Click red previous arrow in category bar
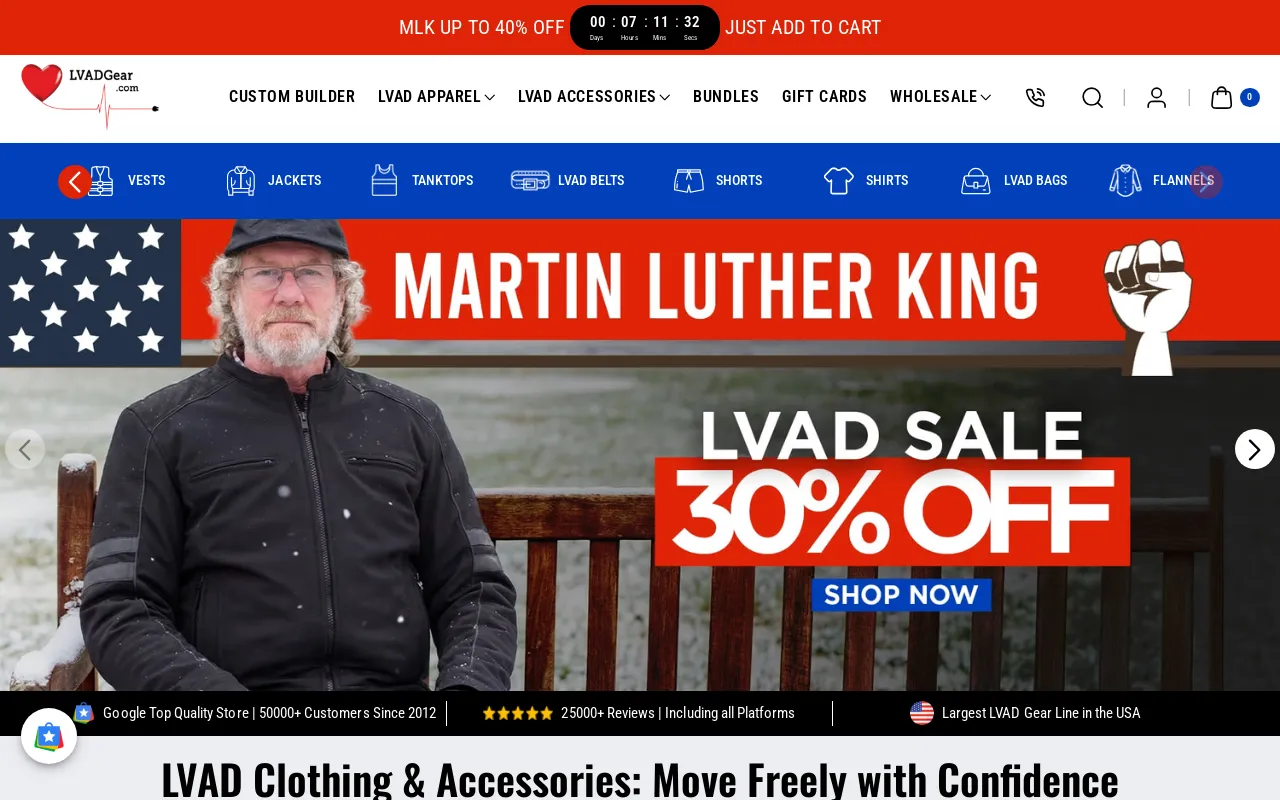The width and height of the screenshot is (1280, 800). (75, 182)
